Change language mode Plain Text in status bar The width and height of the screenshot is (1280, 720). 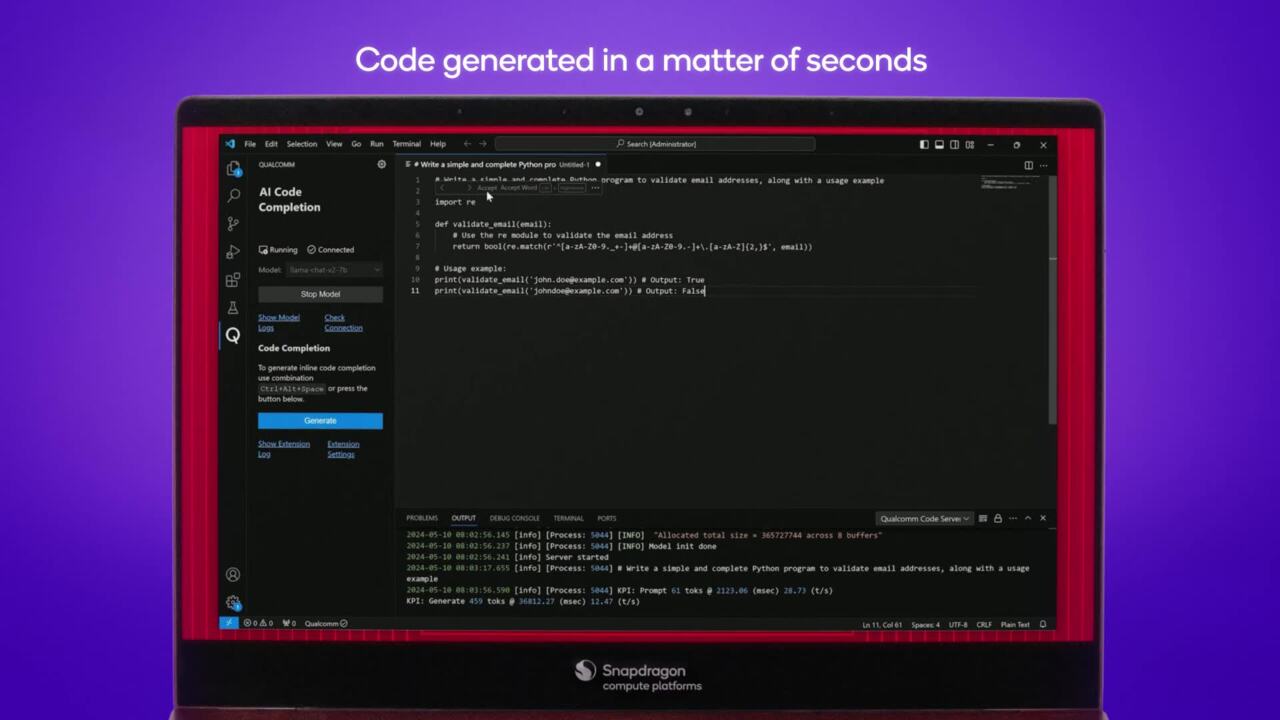[1015, 624]
